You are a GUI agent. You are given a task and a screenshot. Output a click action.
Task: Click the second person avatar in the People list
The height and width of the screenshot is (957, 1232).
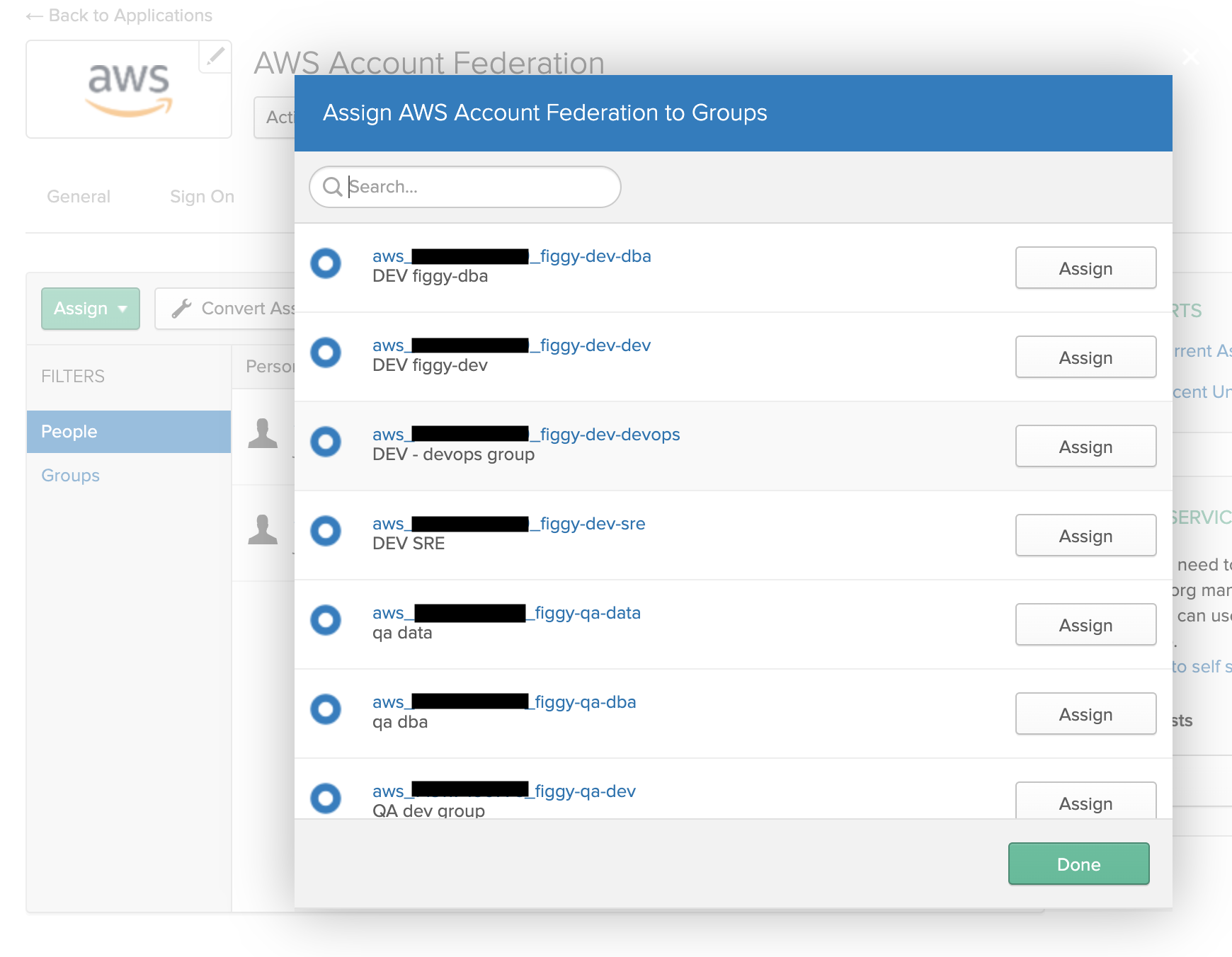tap(263, 529)
